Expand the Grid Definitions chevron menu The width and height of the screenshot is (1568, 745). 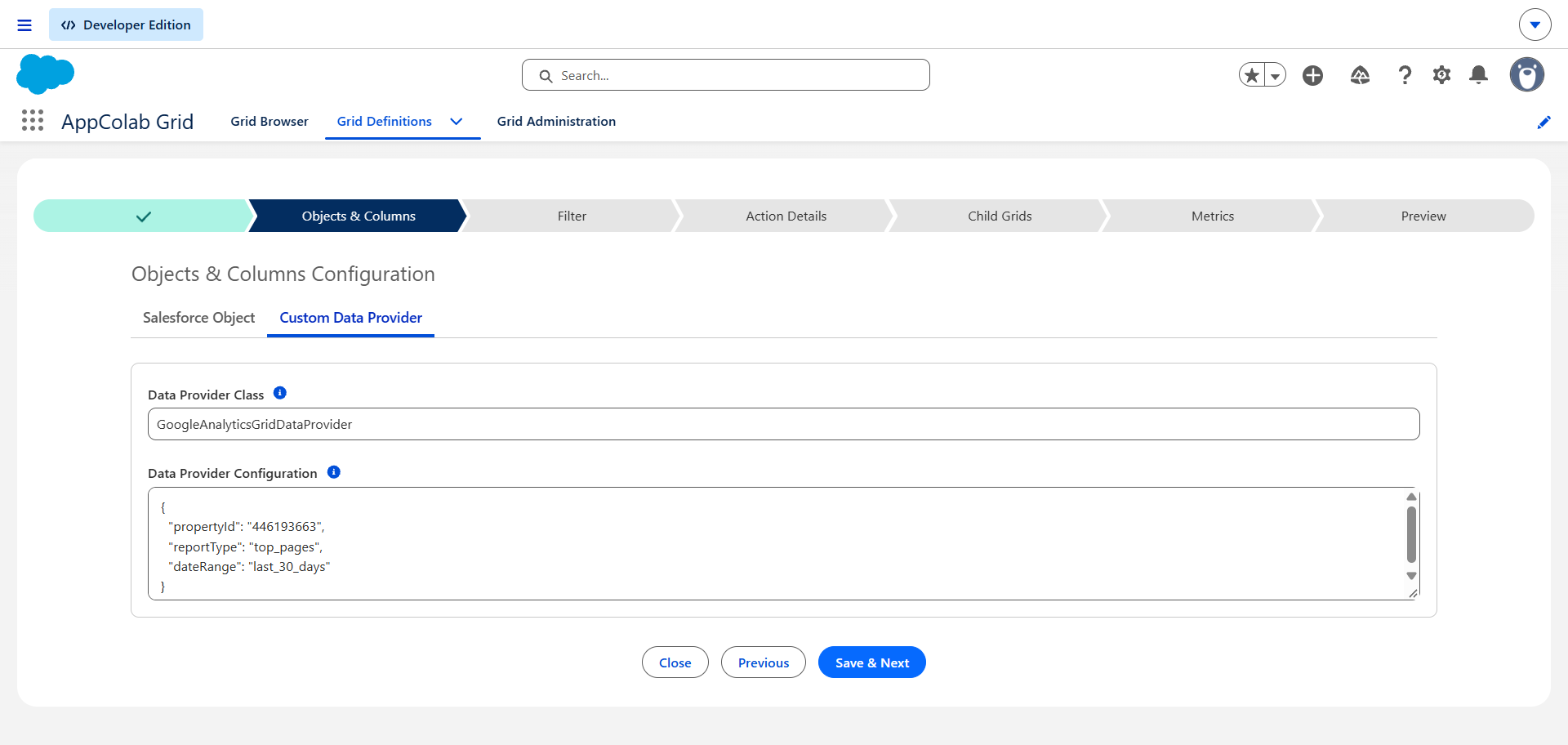(457, 121)
